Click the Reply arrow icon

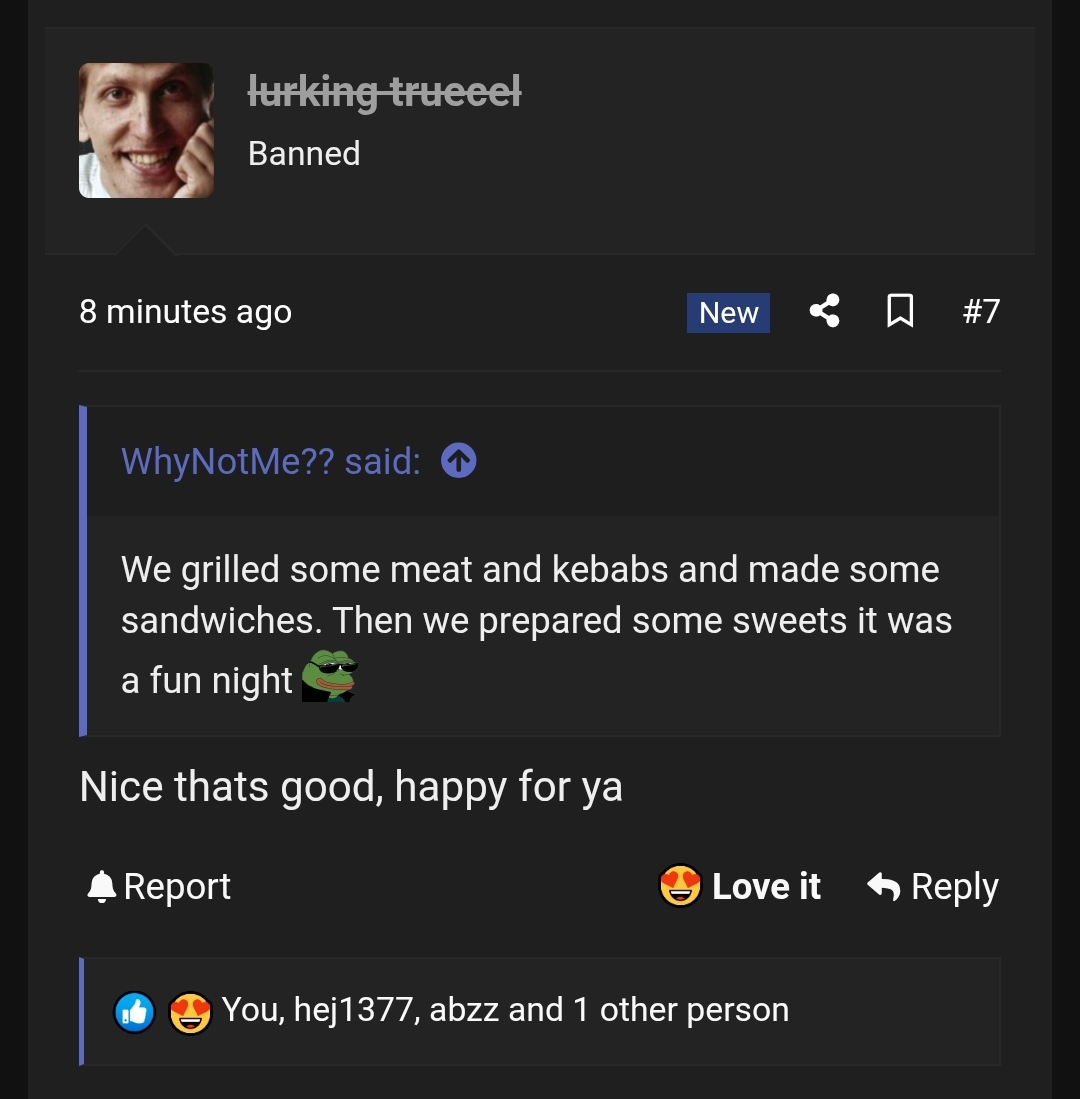884,886
